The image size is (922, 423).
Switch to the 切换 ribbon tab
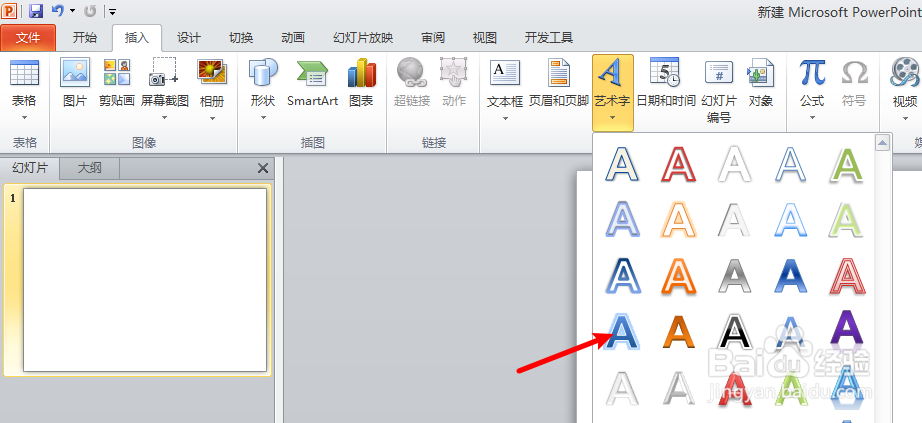[241, 38]
